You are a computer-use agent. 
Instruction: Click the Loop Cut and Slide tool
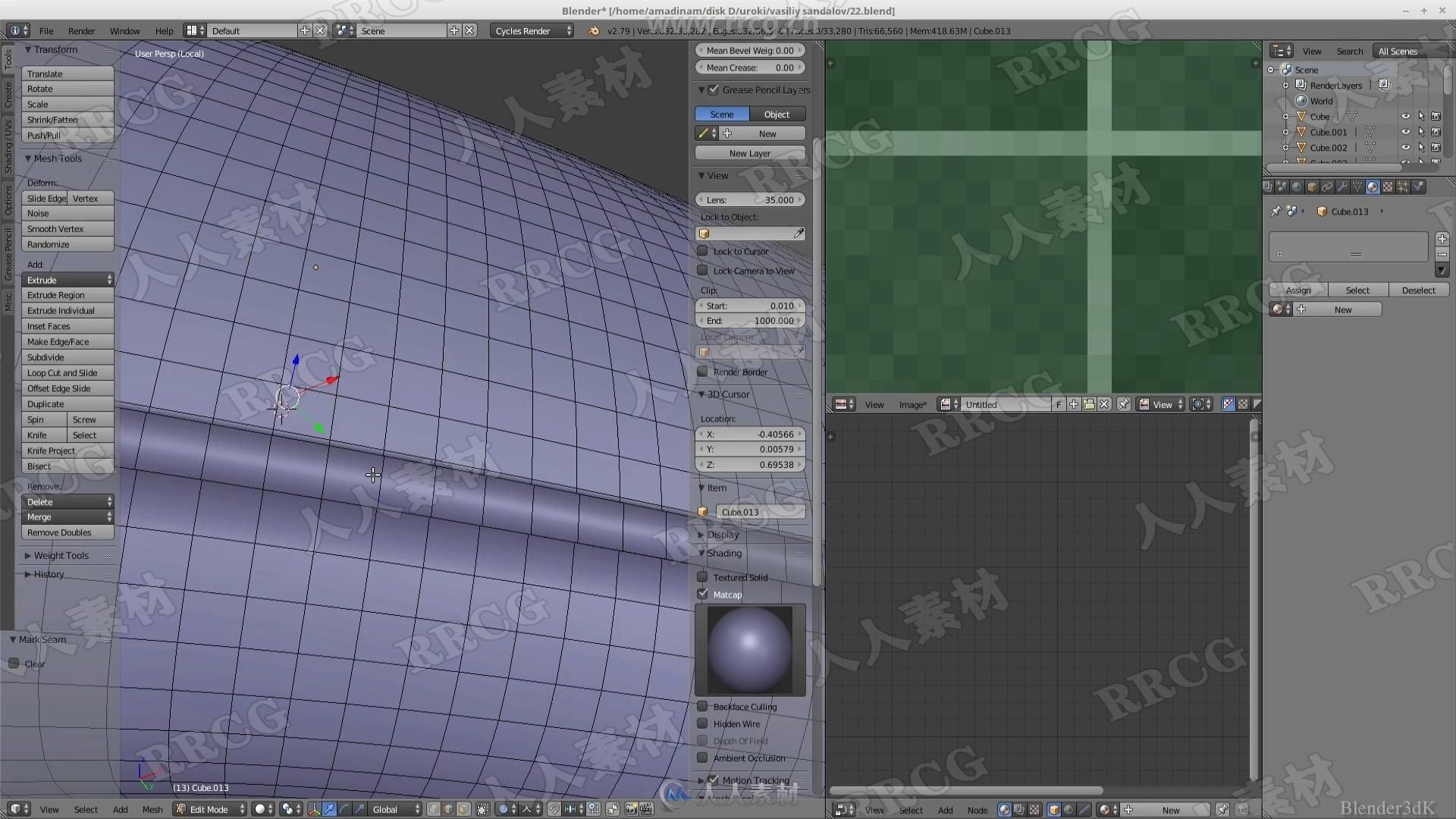pos(62,372)
